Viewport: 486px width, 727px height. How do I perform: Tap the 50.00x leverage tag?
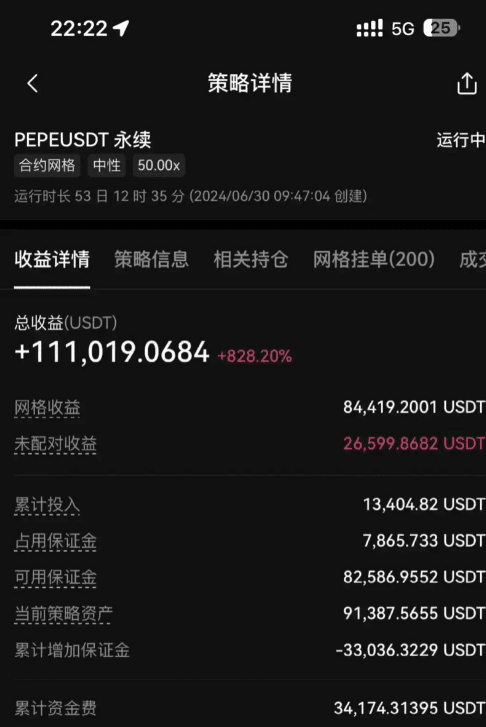(159, 166)
